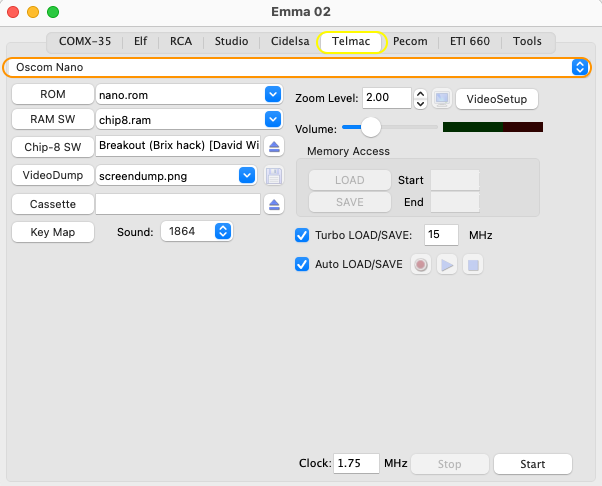Click the Memory Access Start address field
Viewport: 602px width, 486px height.
point(455,180)
